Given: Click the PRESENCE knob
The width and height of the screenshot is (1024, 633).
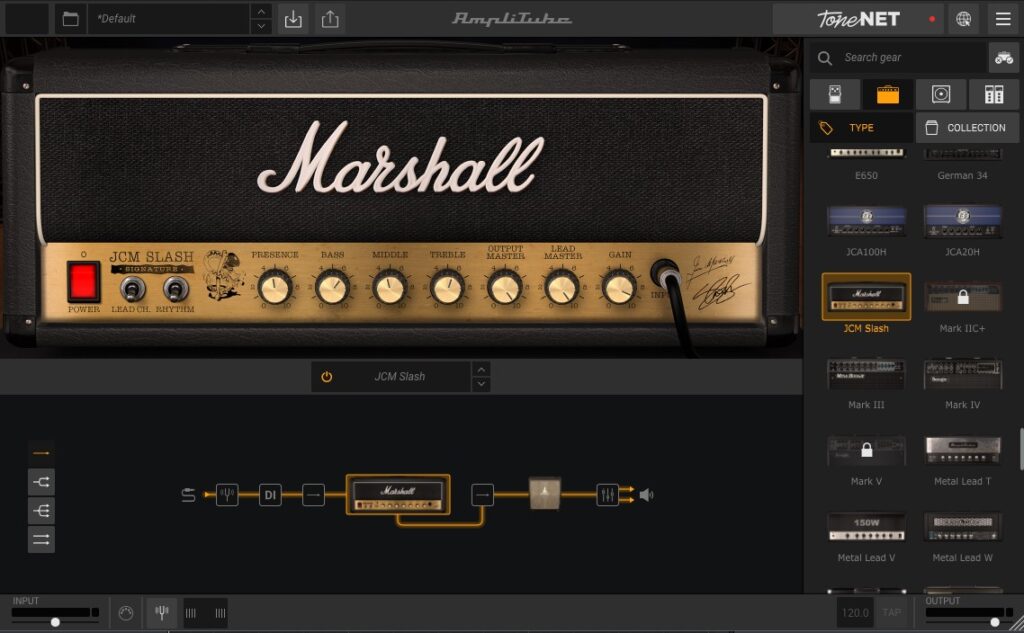Looking at the screenshot, I should tap(274, 288).
